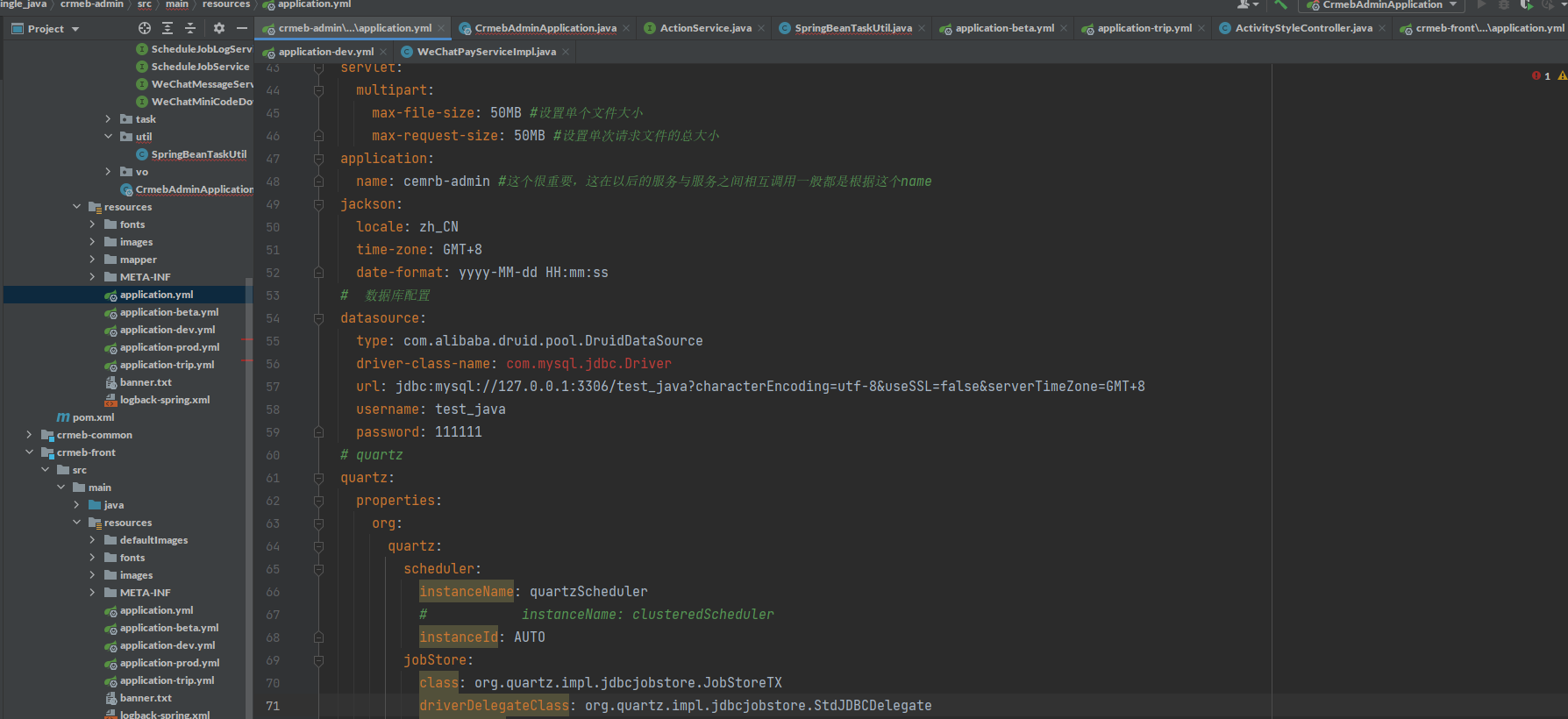Close the ActivityStyleController.java tab

[x=1382, y=28]
